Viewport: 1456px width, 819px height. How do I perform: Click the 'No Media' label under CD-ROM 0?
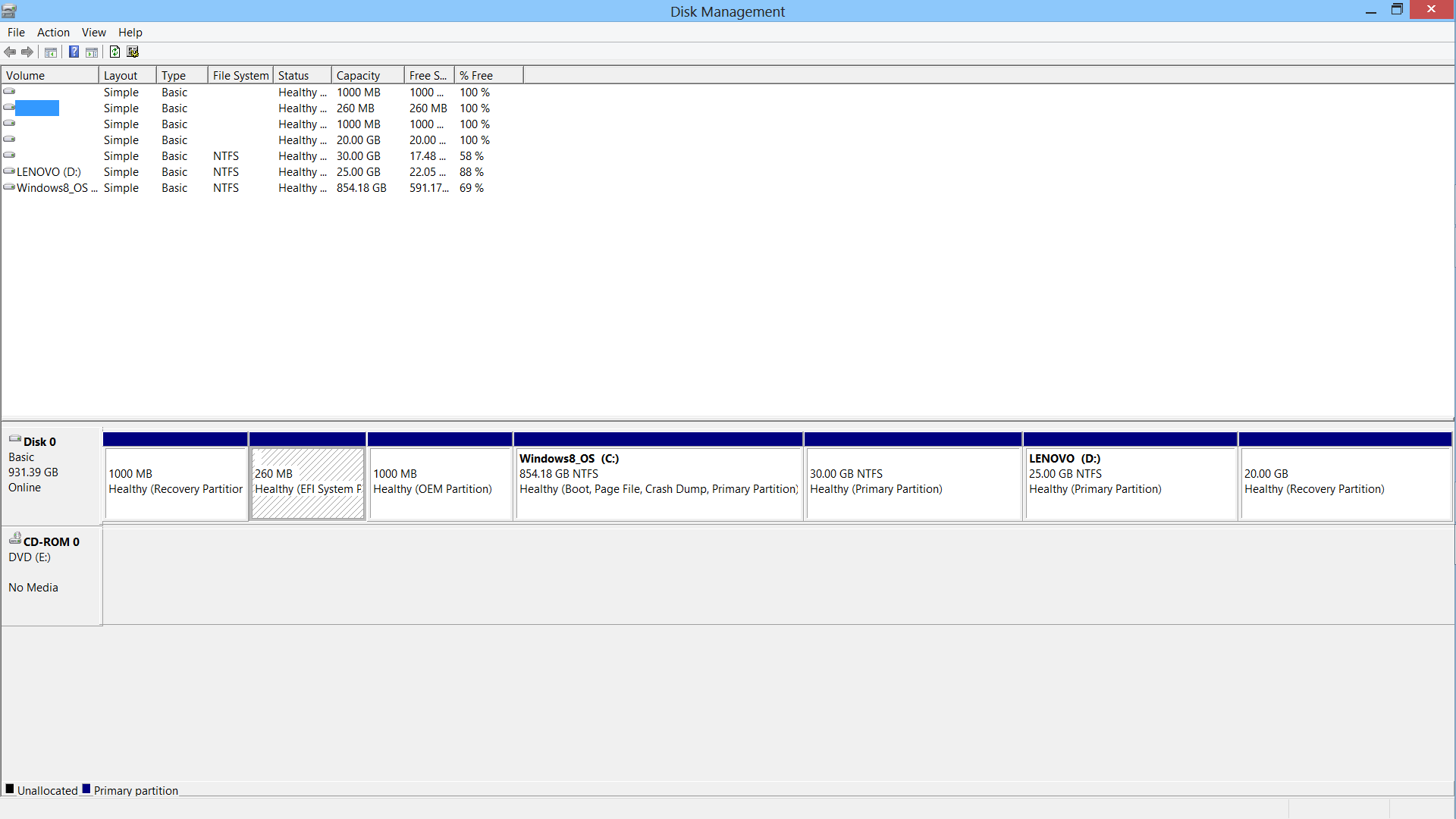pos(33,588)
